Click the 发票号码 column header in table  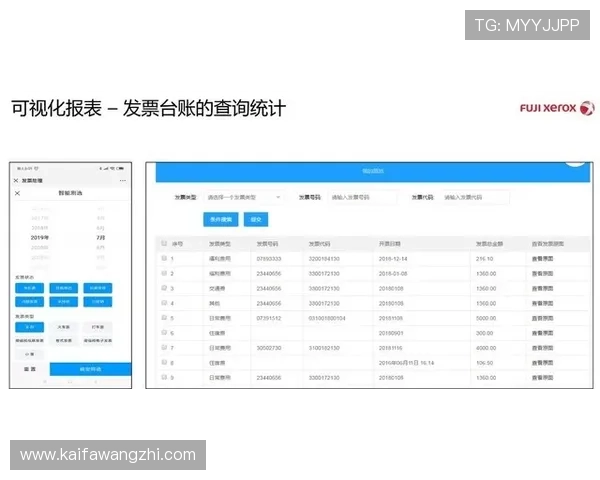(x=267, y=244)
